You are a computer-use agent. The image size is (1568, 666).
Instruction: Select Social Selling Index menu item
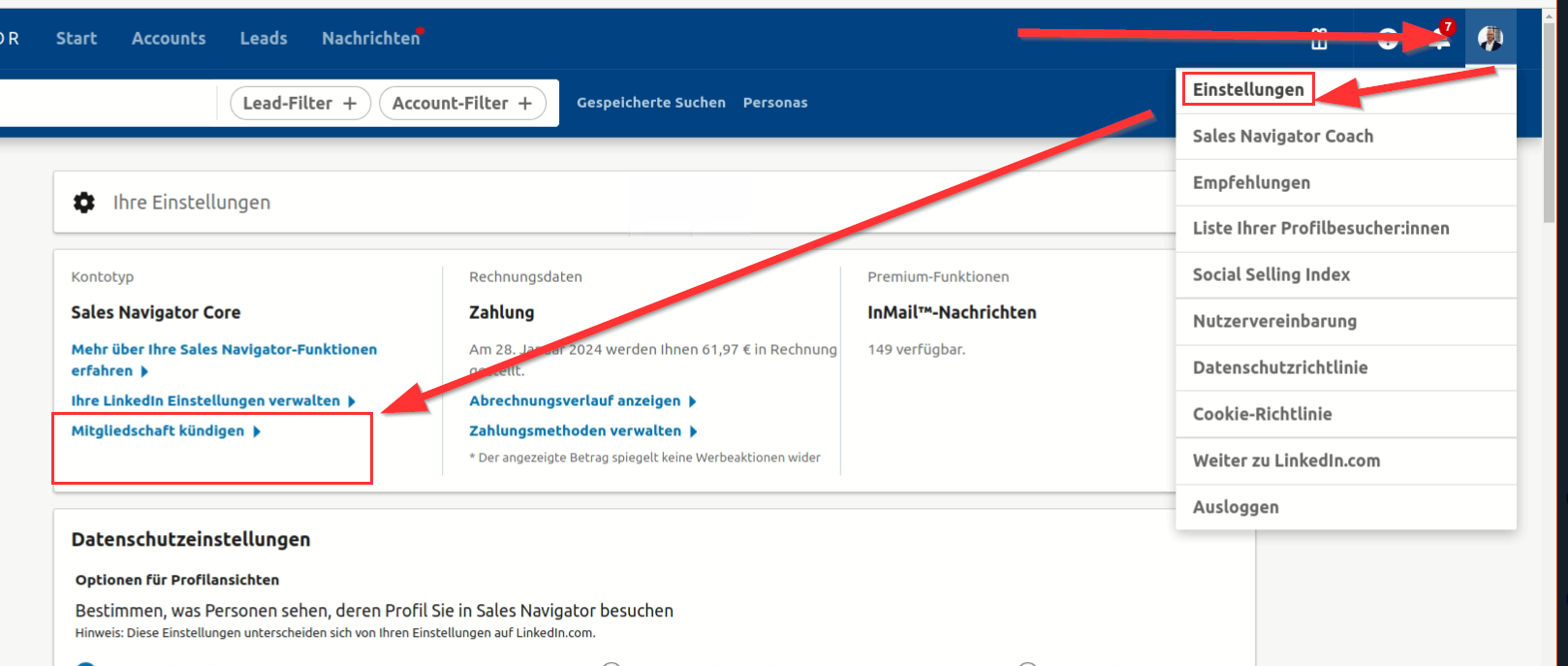[1346, 275]
